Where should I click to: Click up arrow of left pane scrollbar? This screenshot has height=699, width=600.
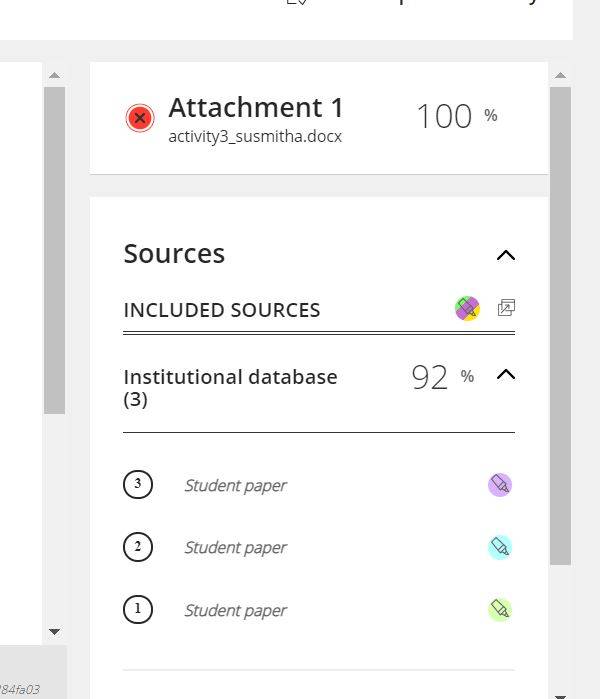point(54,75)
